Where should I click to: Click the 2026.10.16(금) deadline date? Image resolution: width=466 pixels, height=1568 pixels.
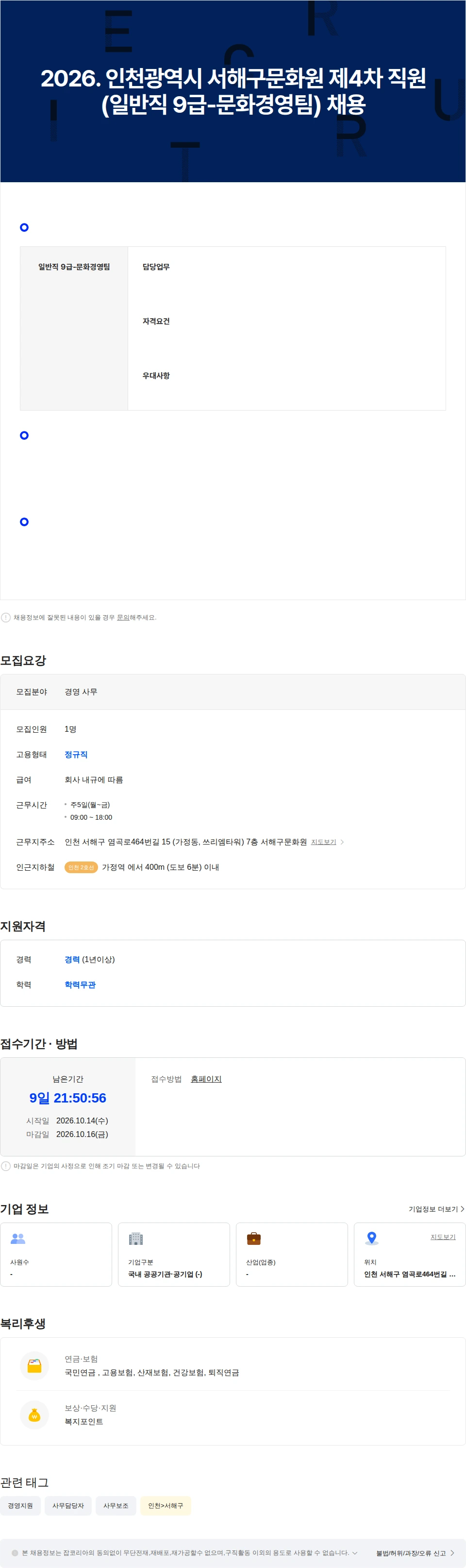82,1134
